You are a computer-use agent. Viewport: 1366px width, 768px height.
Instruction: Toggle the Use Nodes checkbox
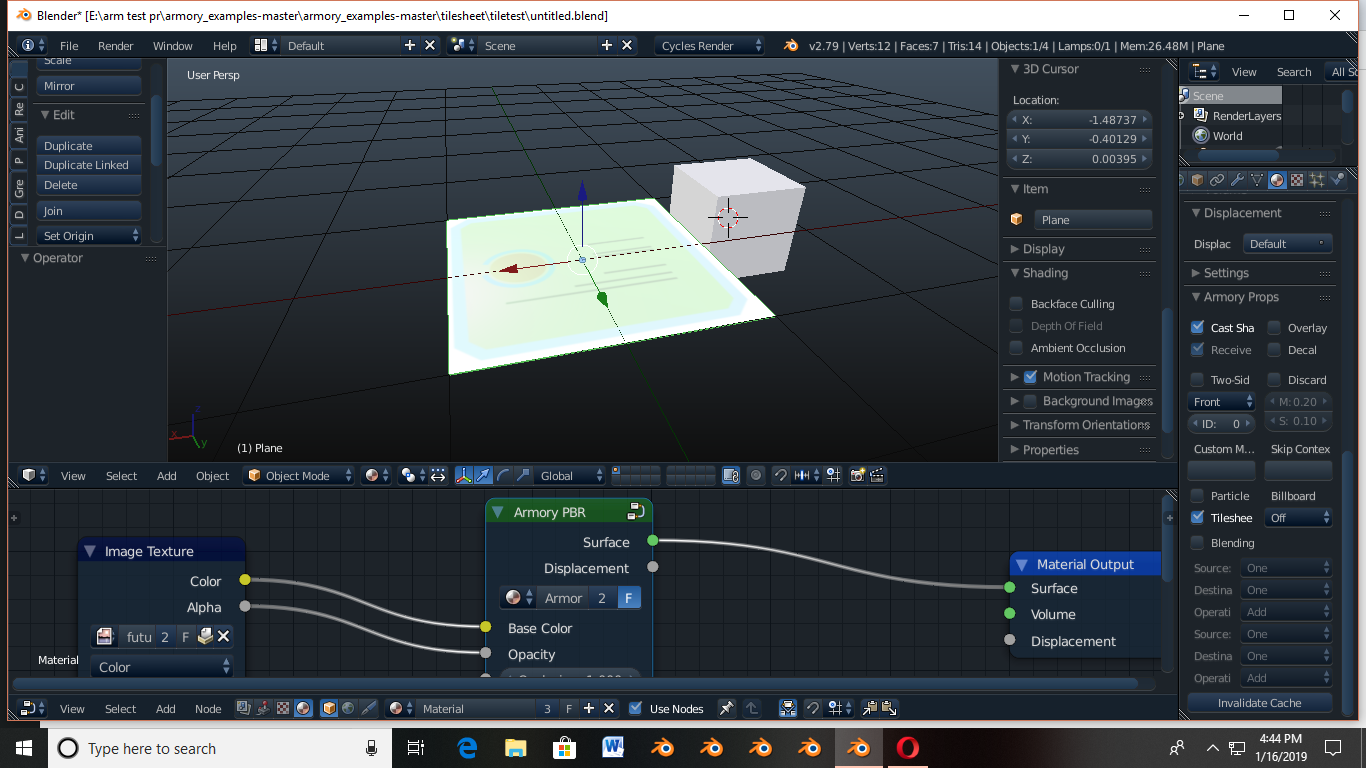635,709
